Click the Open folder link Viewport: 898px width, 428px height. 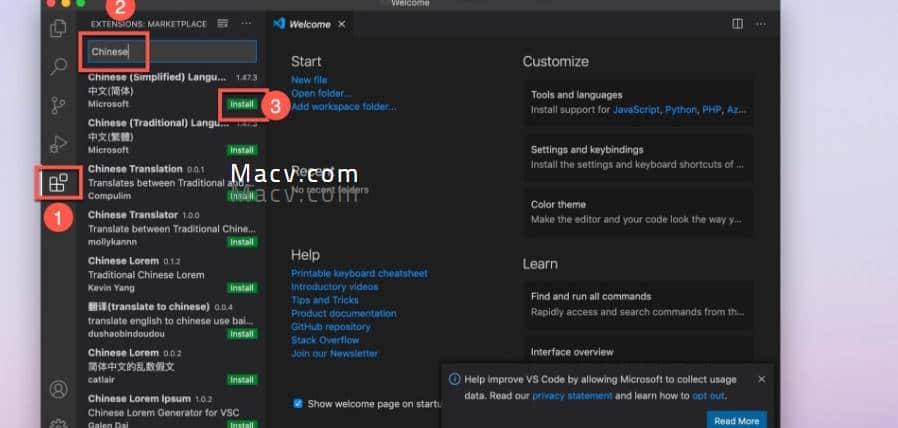click(x=321, y=93)
